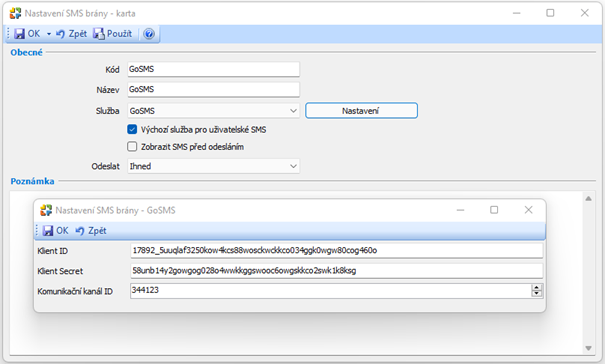This screenshot has width=605, height=364.
Task: Decrease Komunikační kanál ID with down spinner
Action: tap(537, 294)
